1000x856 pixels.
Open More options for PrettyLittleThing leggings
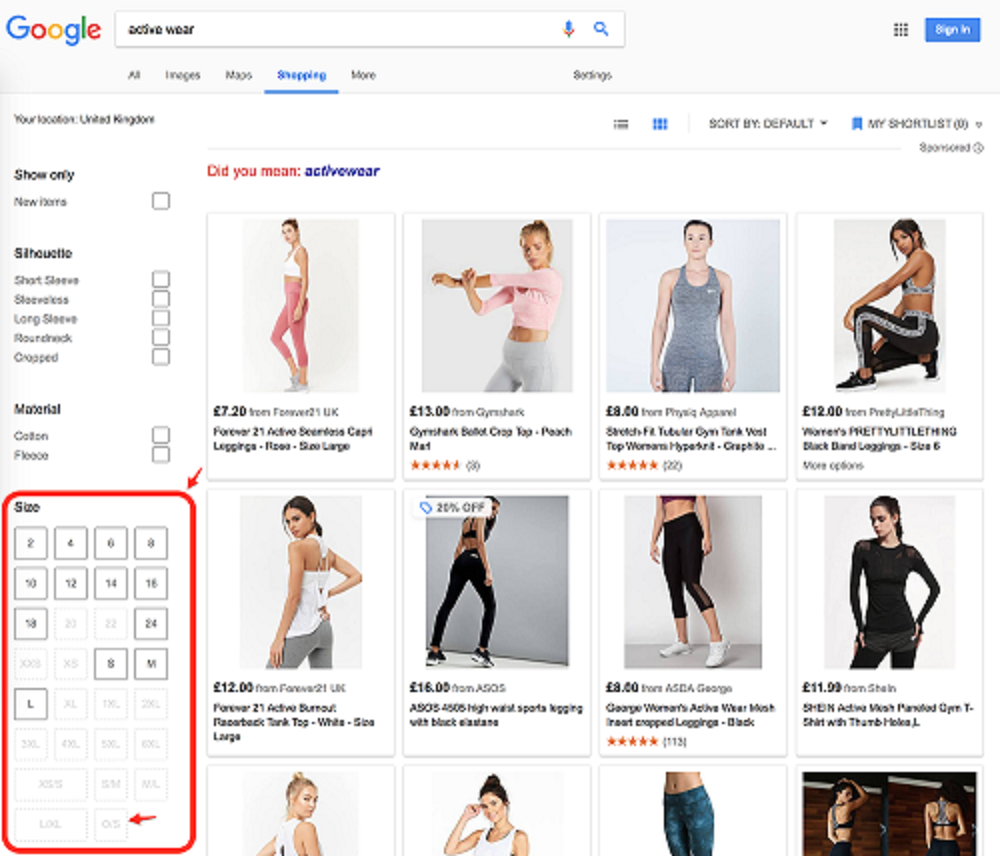(833, 466)
